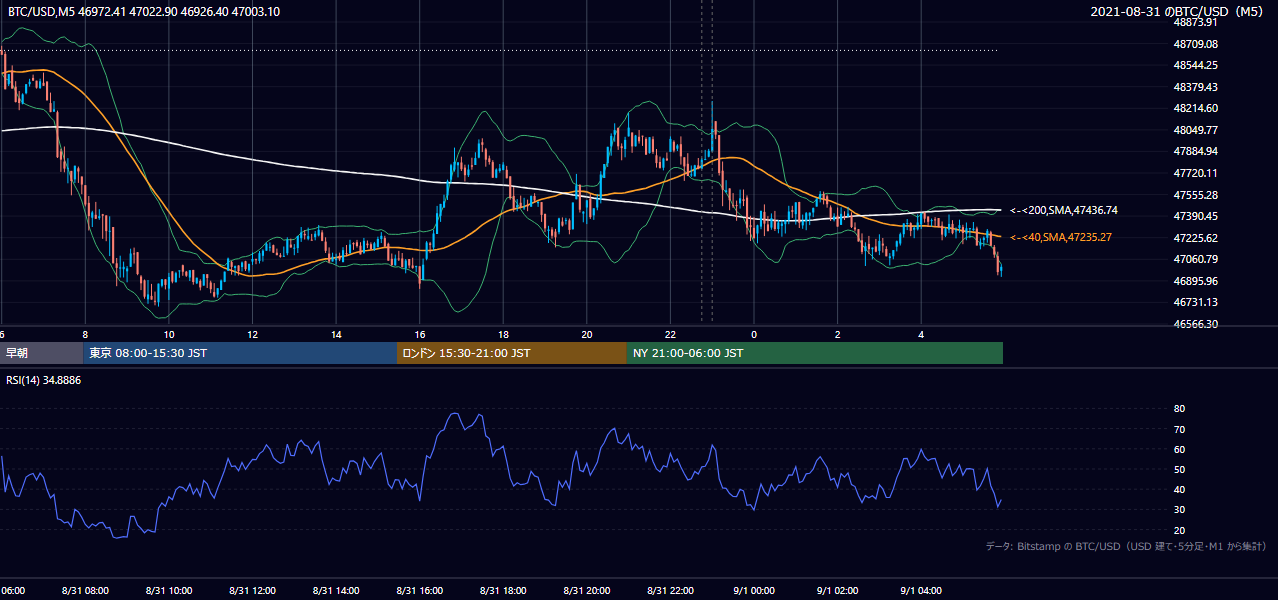Click the 9/1 00:00 time label
The width and height of the screenshot is (1278, 600).
(754, 591)
